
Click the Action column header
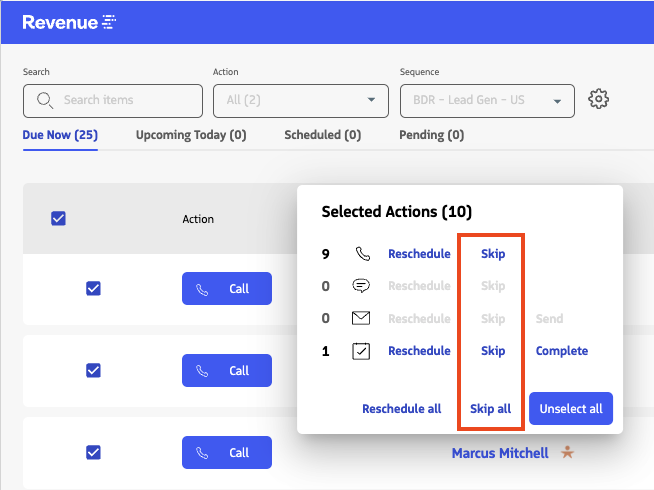198,219
